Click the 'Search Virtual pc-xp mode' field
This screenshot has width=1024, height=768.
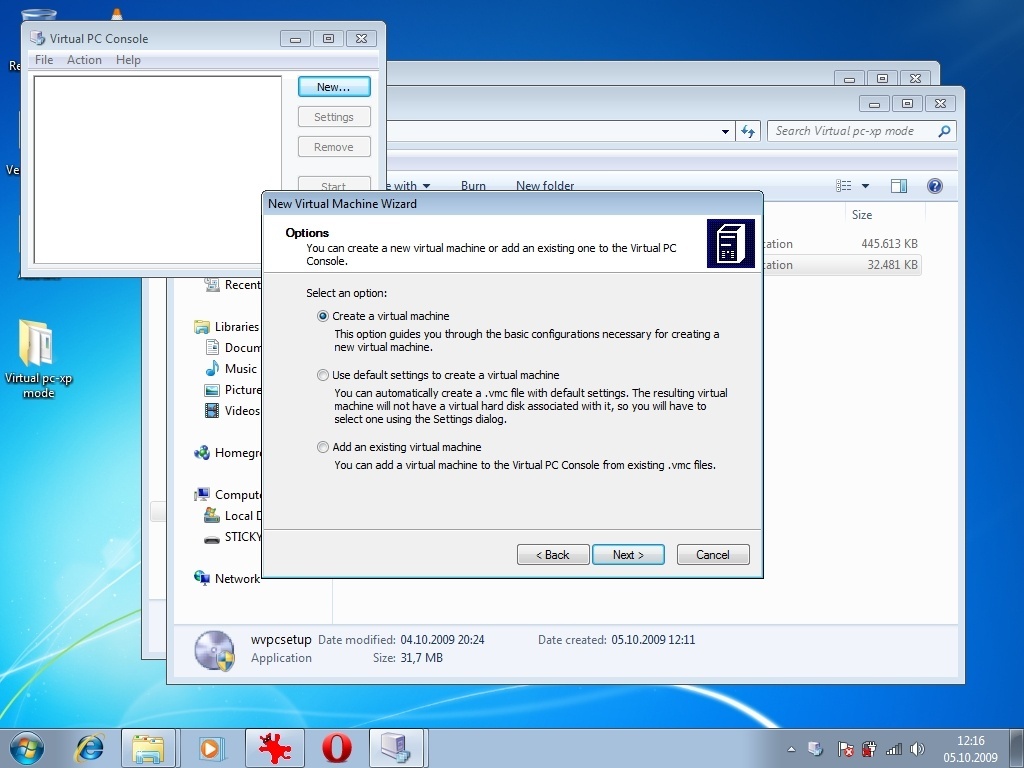pyautogui.click(x=853, y=131)
